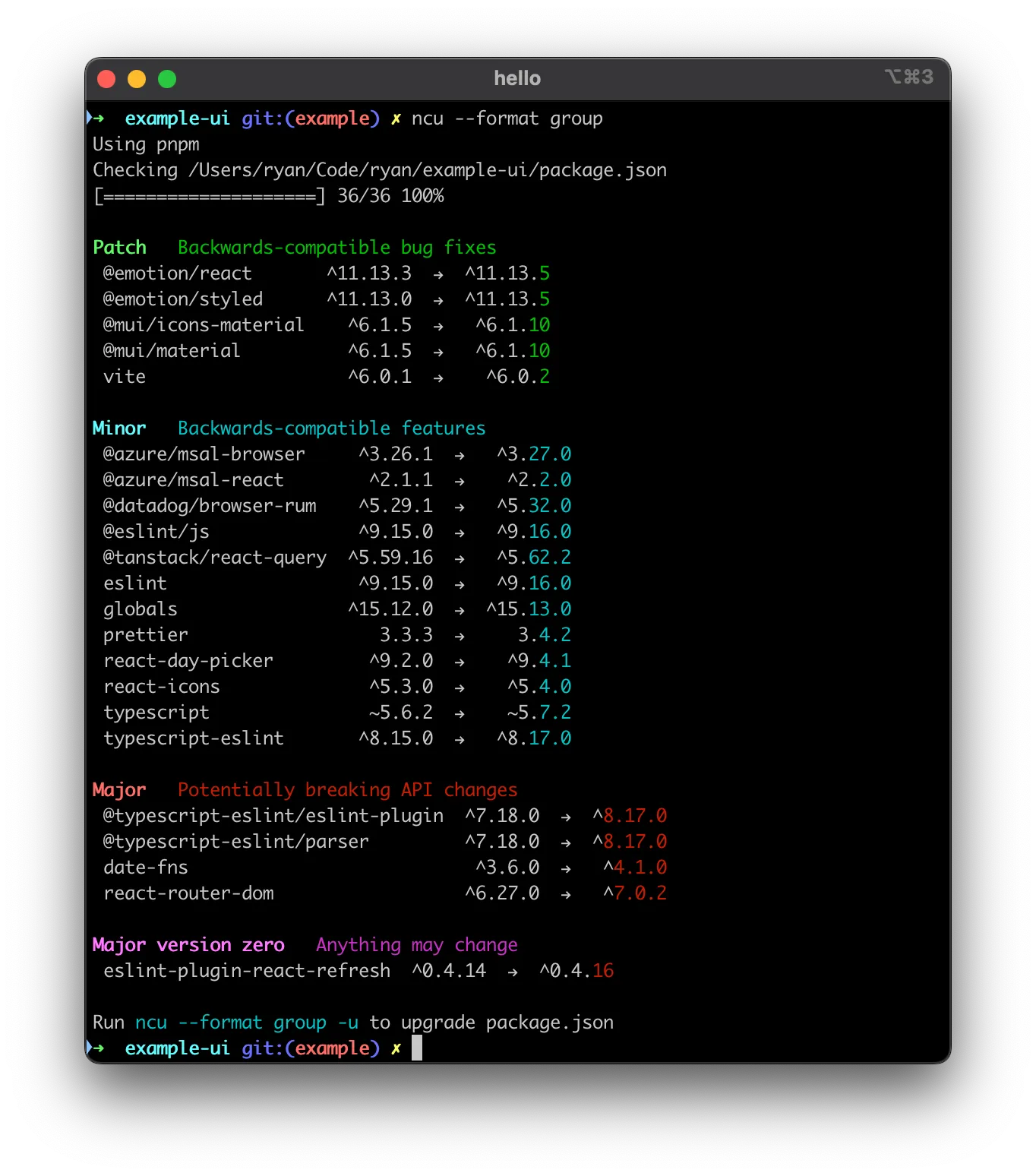Click the 'Major version zero' heading
1036x1176 pixels.
[188, 945]
